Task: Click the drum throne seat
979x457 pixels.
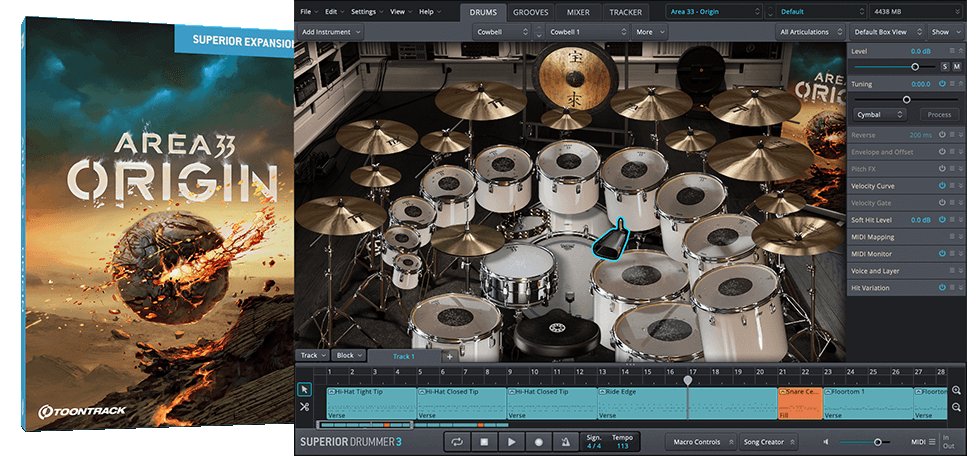Action: [556, 335]
